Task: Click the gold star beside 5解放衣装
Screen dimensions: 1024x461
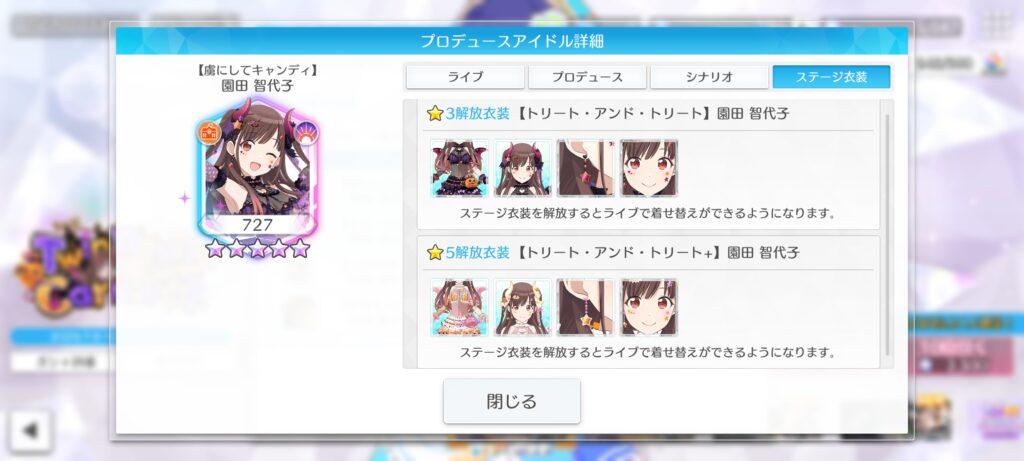Action: 435,253
